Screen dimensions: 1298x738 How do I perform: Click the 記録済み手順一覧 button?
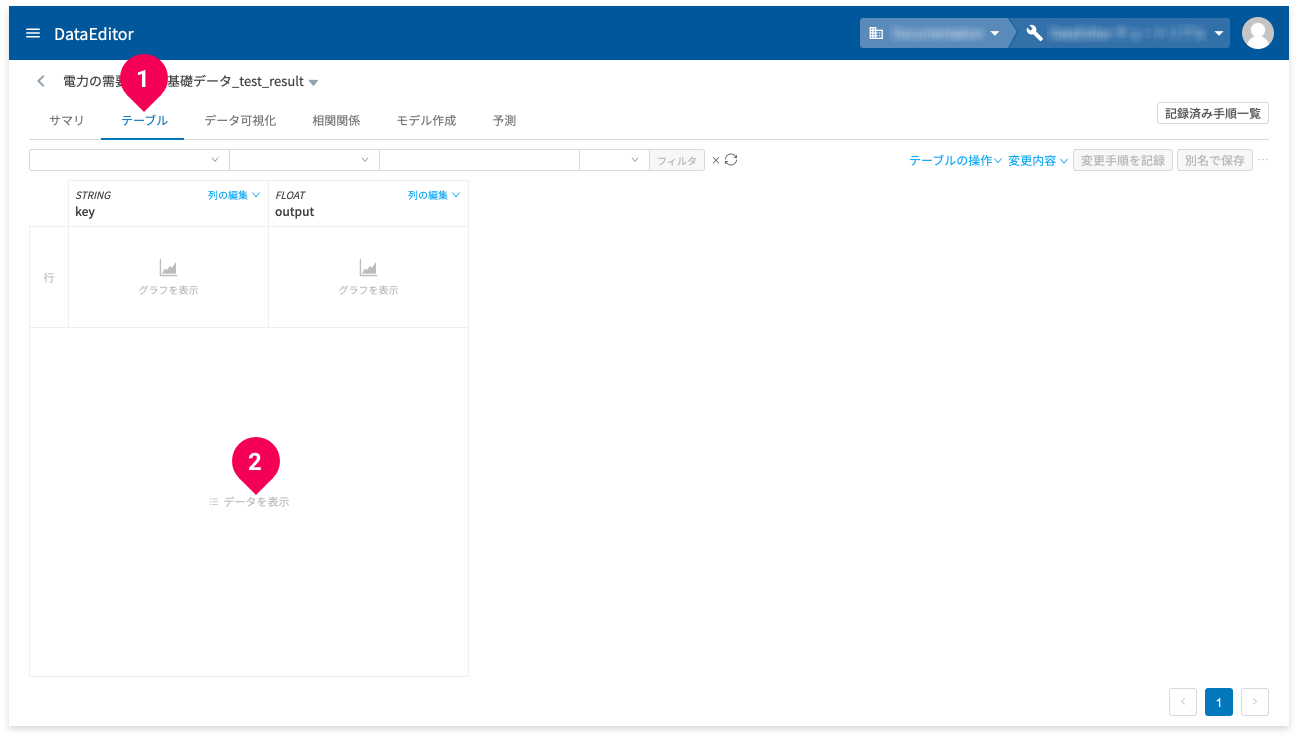(1212, 113)
